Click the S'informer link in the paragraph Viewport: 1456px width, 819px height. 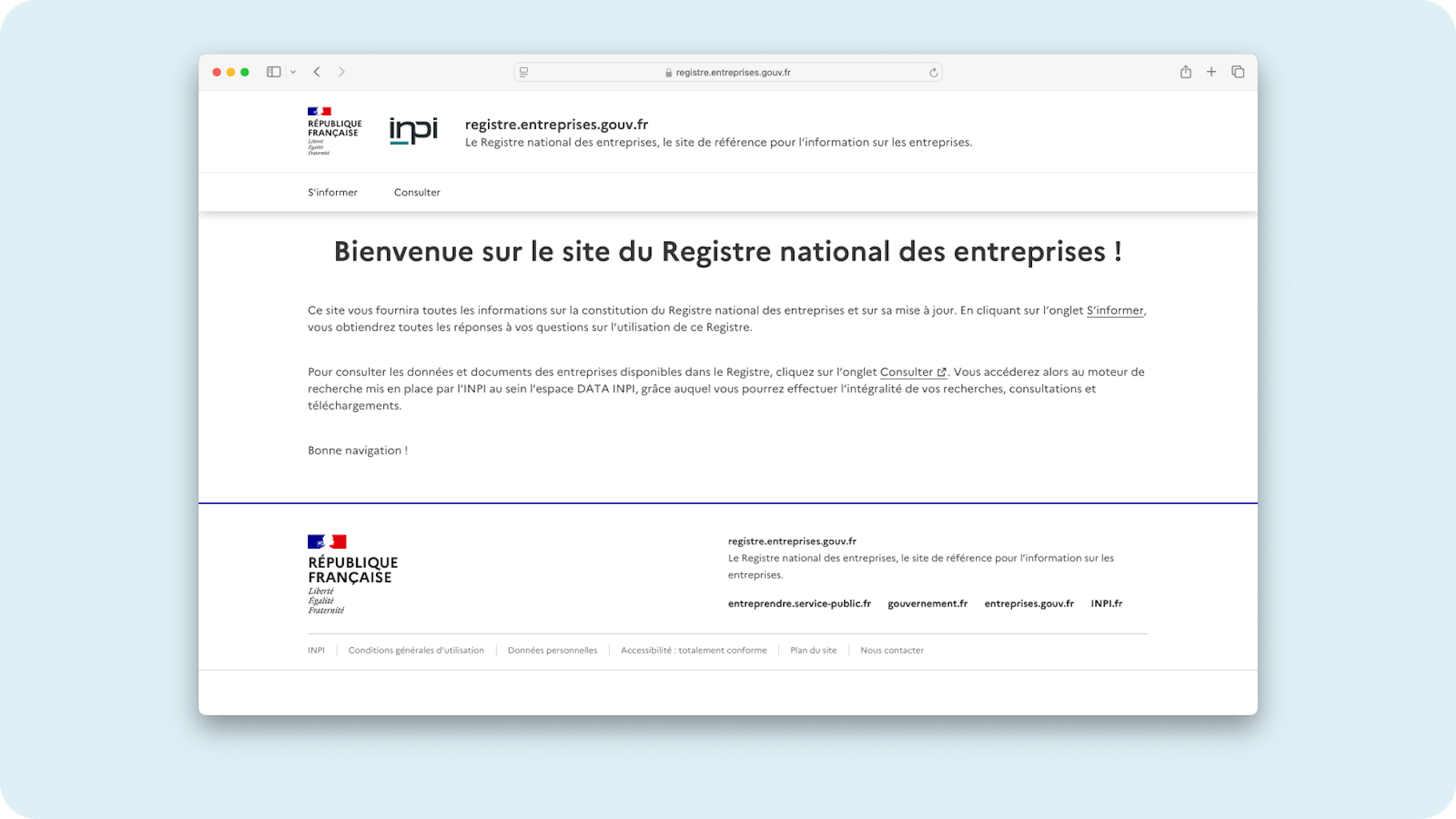[x=1114, y=310]
